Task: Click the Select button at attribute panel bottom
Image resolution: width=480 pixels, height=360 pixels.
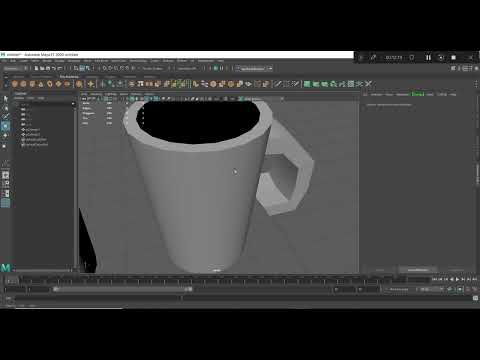Action: 380,269
